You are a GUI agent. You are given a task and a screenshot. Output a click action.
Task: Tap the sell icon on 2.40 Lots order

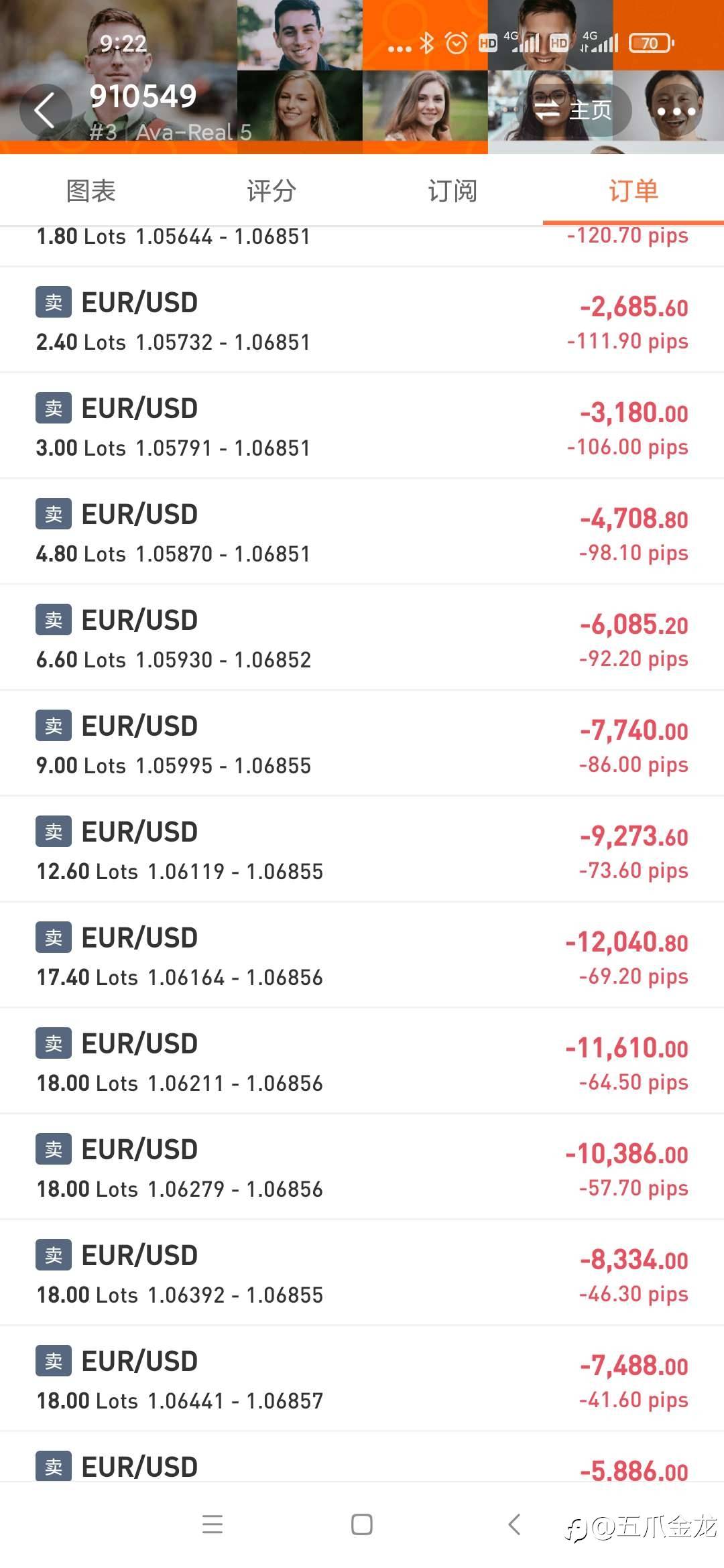click(54, 302)
